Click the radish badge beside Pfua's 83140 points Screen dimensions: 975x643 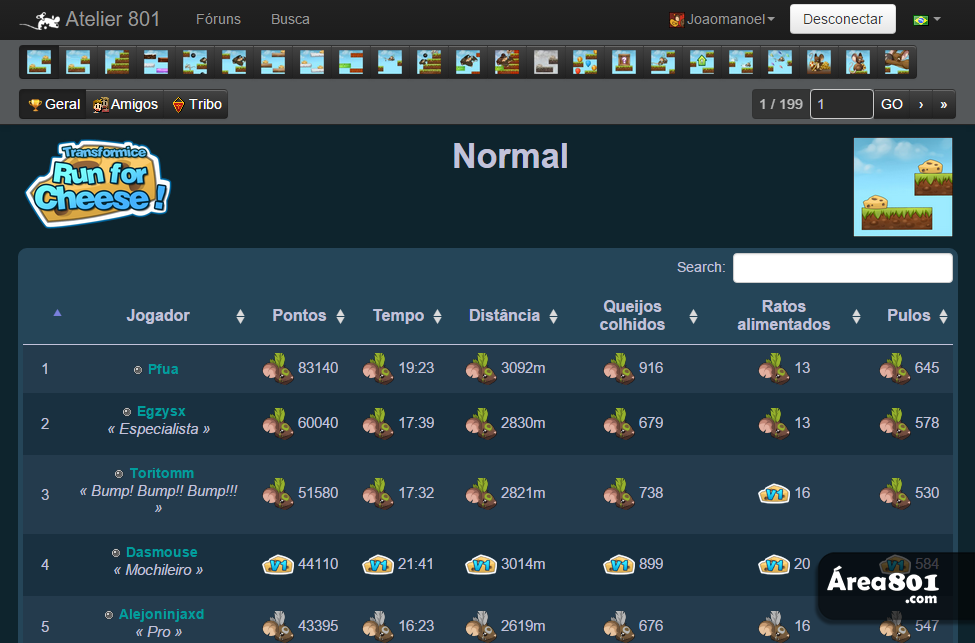278,369
